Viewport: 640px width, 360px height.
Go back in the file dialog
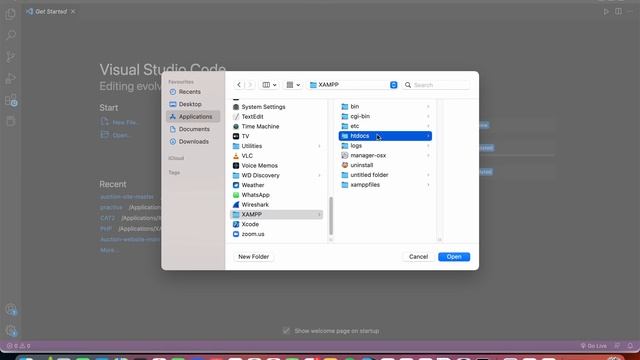point(239,85)
